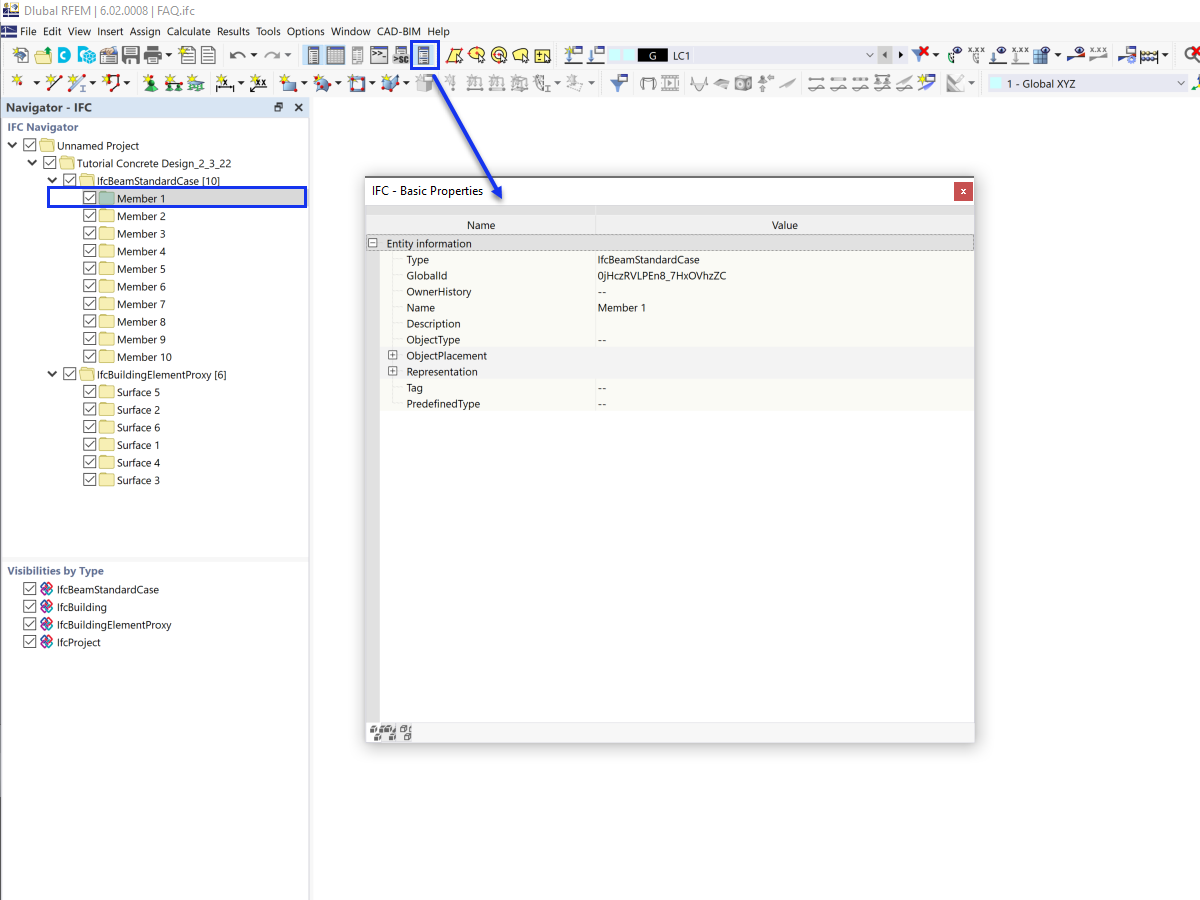The image size is (1200, 900).
Task: Select the New Model icon
Action: 21,55
